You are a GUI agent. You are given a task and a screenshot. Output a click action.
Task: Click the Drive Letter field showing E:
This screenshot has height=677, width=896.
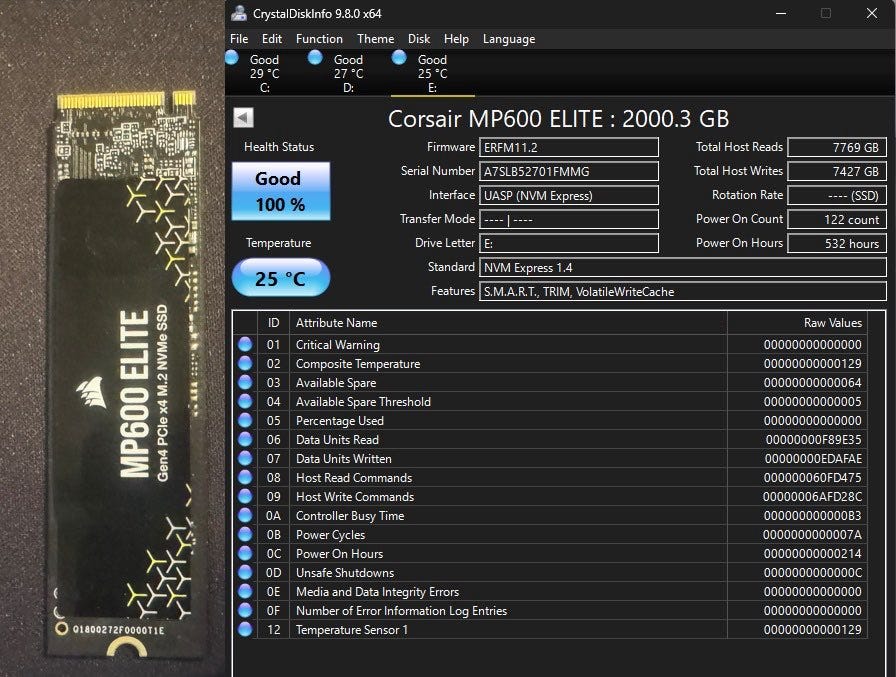(569, 243)
